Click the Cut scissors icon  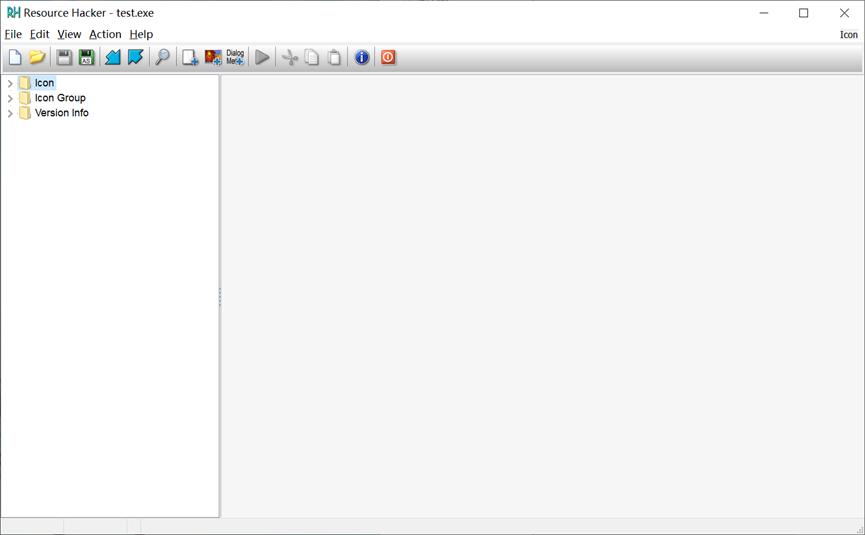coord(290,57)
